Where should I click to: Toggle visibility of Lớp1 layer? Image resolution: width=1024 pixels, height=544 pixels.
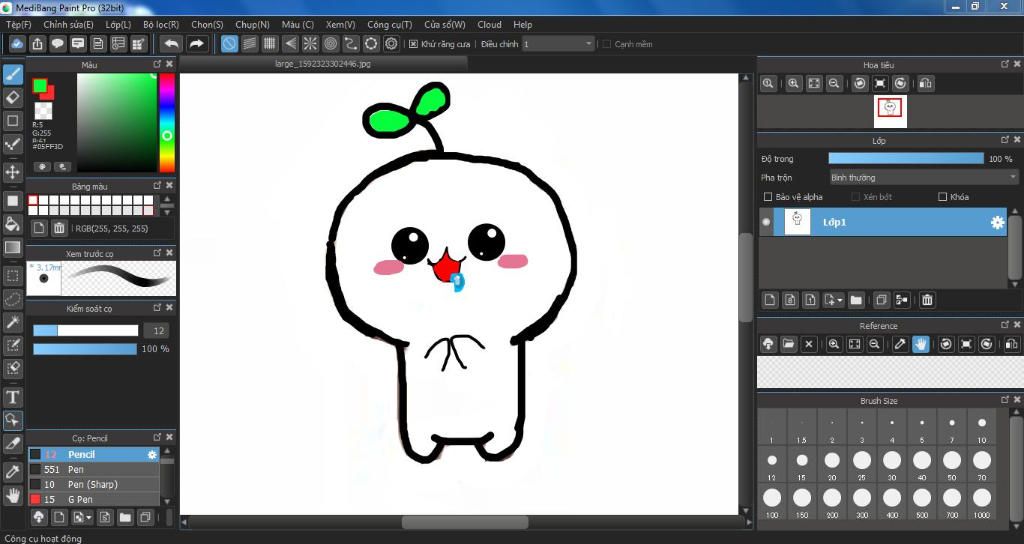click(767, 222)
